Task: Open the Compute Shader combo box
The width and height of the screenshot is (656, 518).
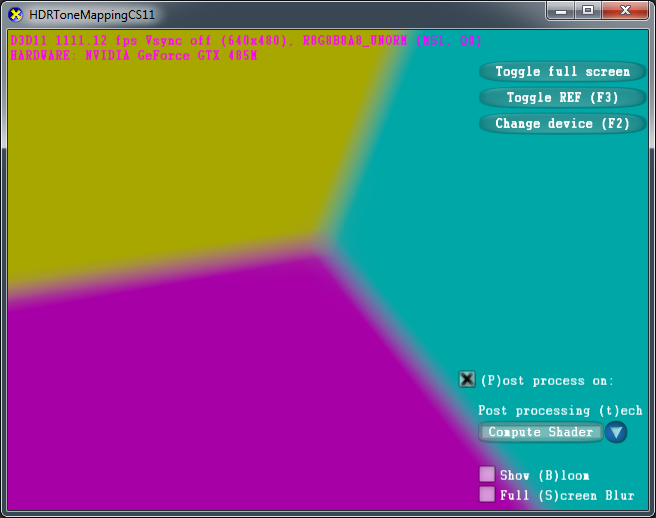Action: click(541, 433)
